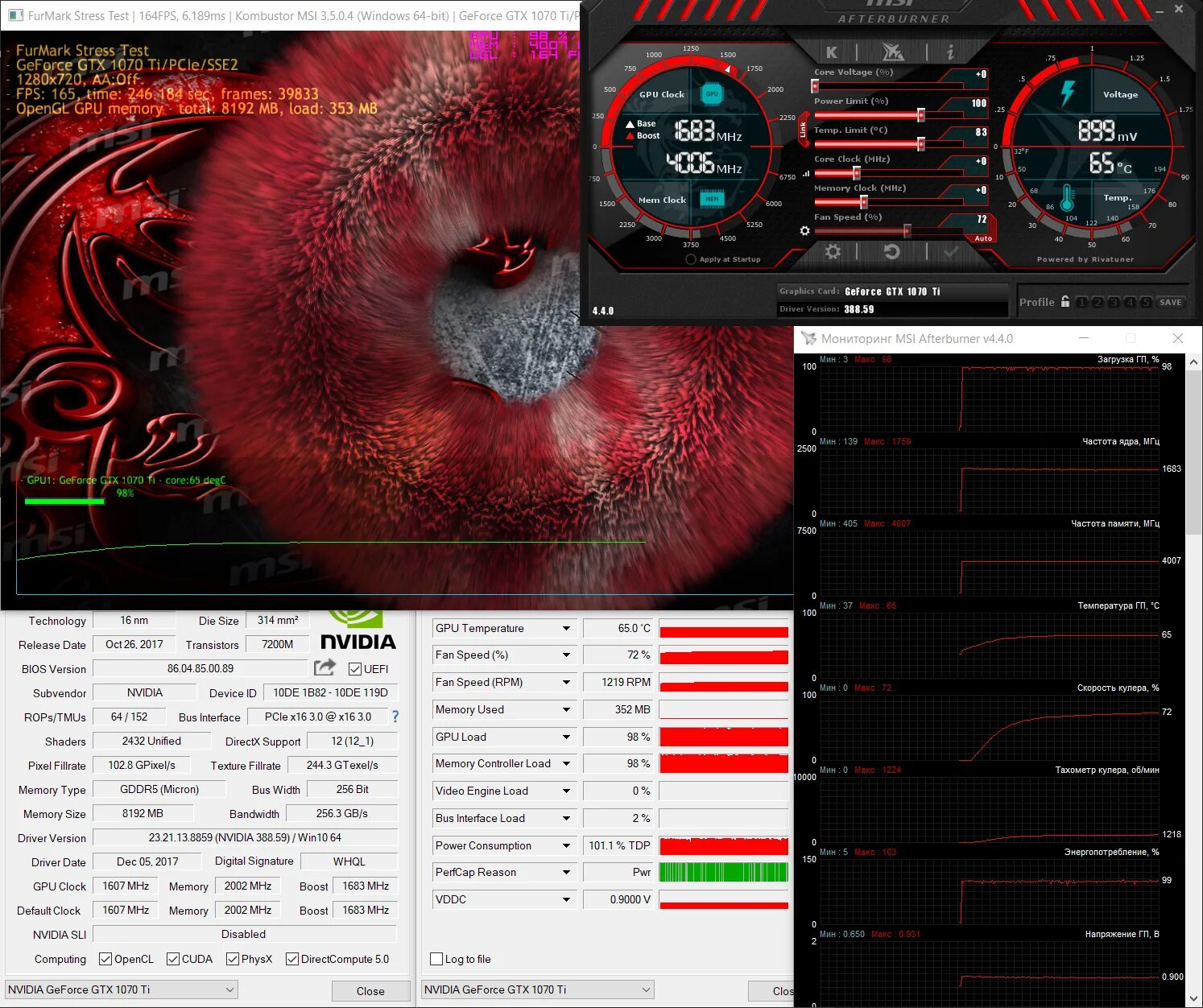Click the OC Scanner jet icon in Afterburner
Viewport: 1203px width, 1008px height.
(892, 52)
